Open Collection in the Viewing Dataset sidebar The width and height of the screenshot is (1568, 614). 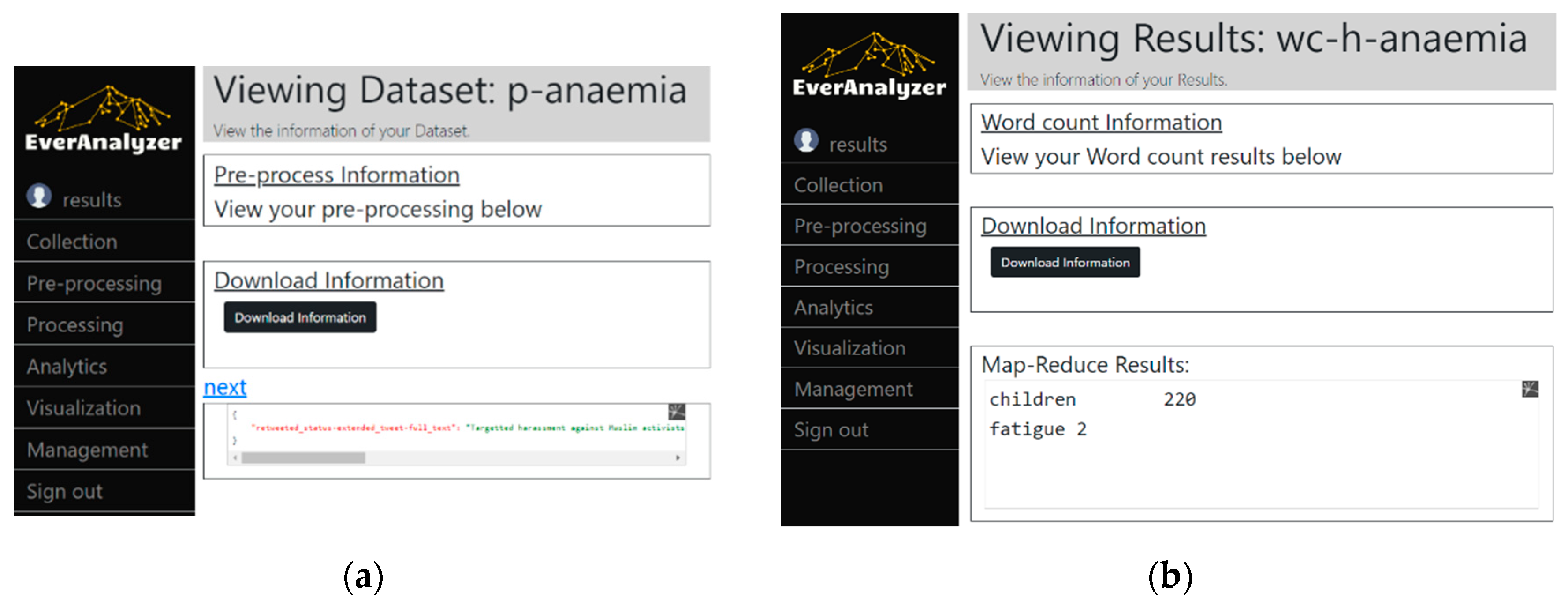[x=72, y=242]
